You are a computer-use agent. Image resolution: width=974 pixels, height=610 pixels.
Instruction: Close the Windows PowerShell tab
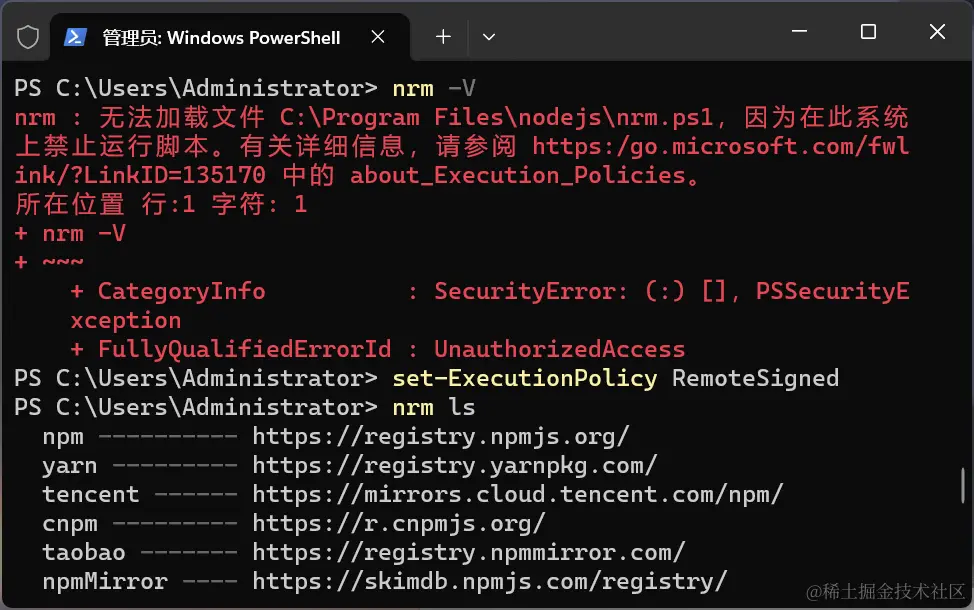[x=378, y=37]
